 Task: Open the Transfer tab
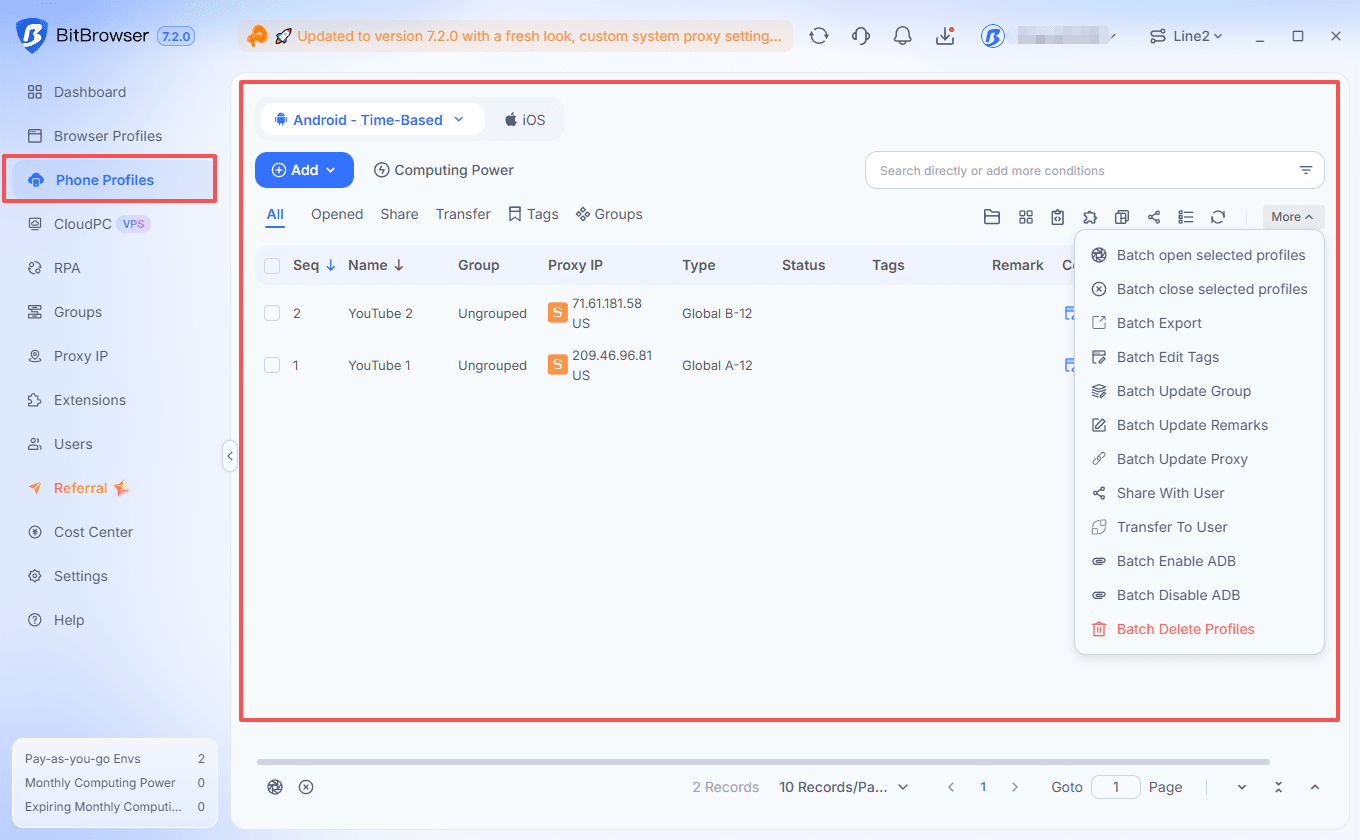click(x=463, y=214)
